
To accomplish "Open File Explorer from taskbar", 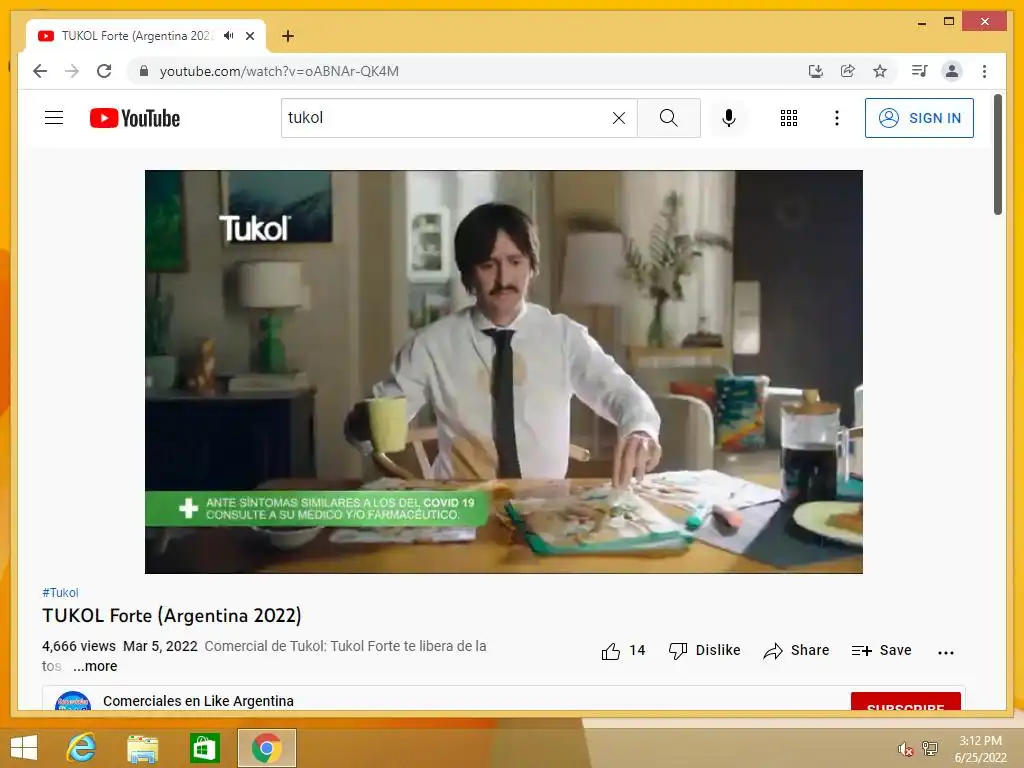I will click(142, 748).
